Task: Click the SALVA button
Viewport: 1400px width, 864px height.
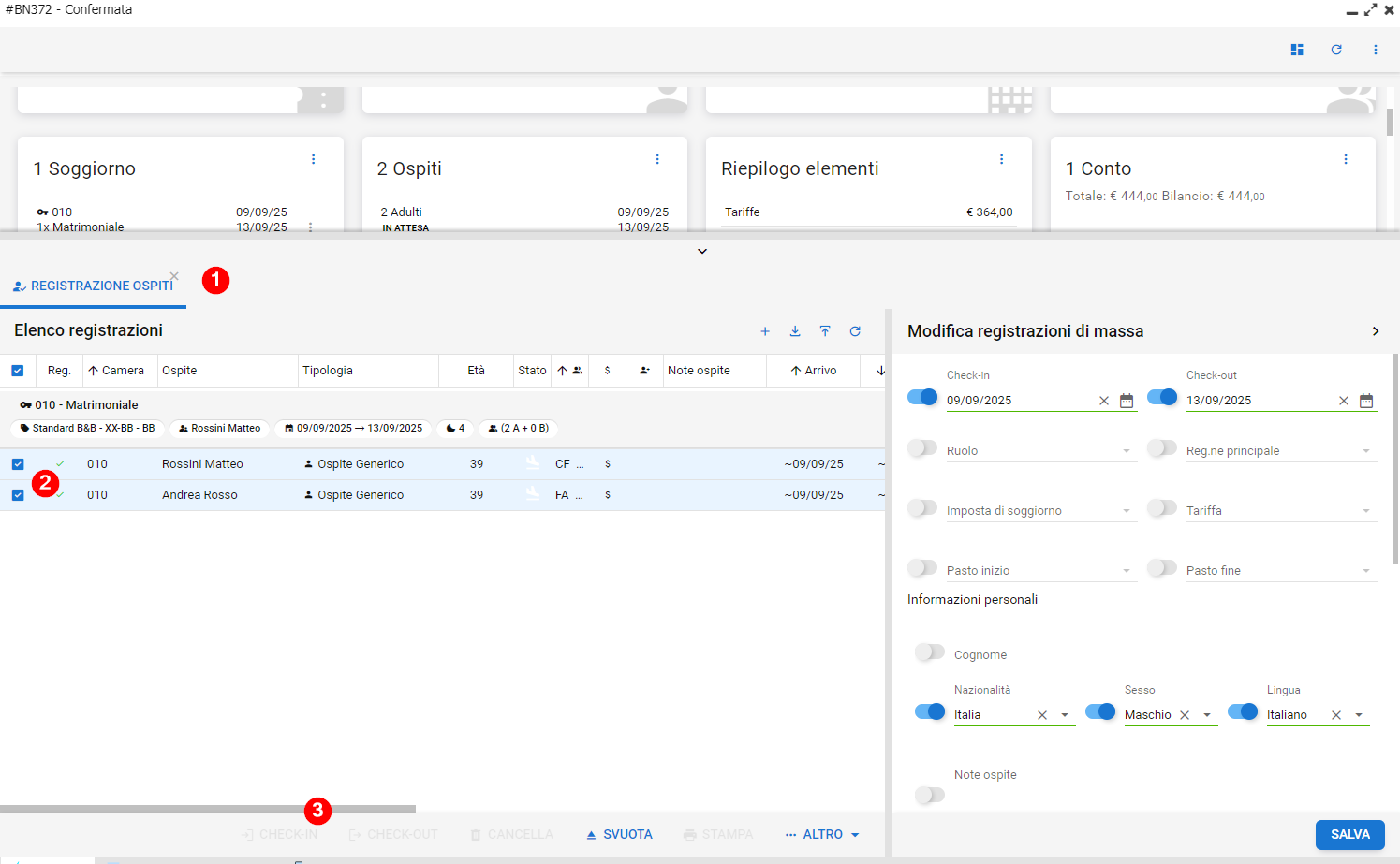Action: (x=1349, y=834)
